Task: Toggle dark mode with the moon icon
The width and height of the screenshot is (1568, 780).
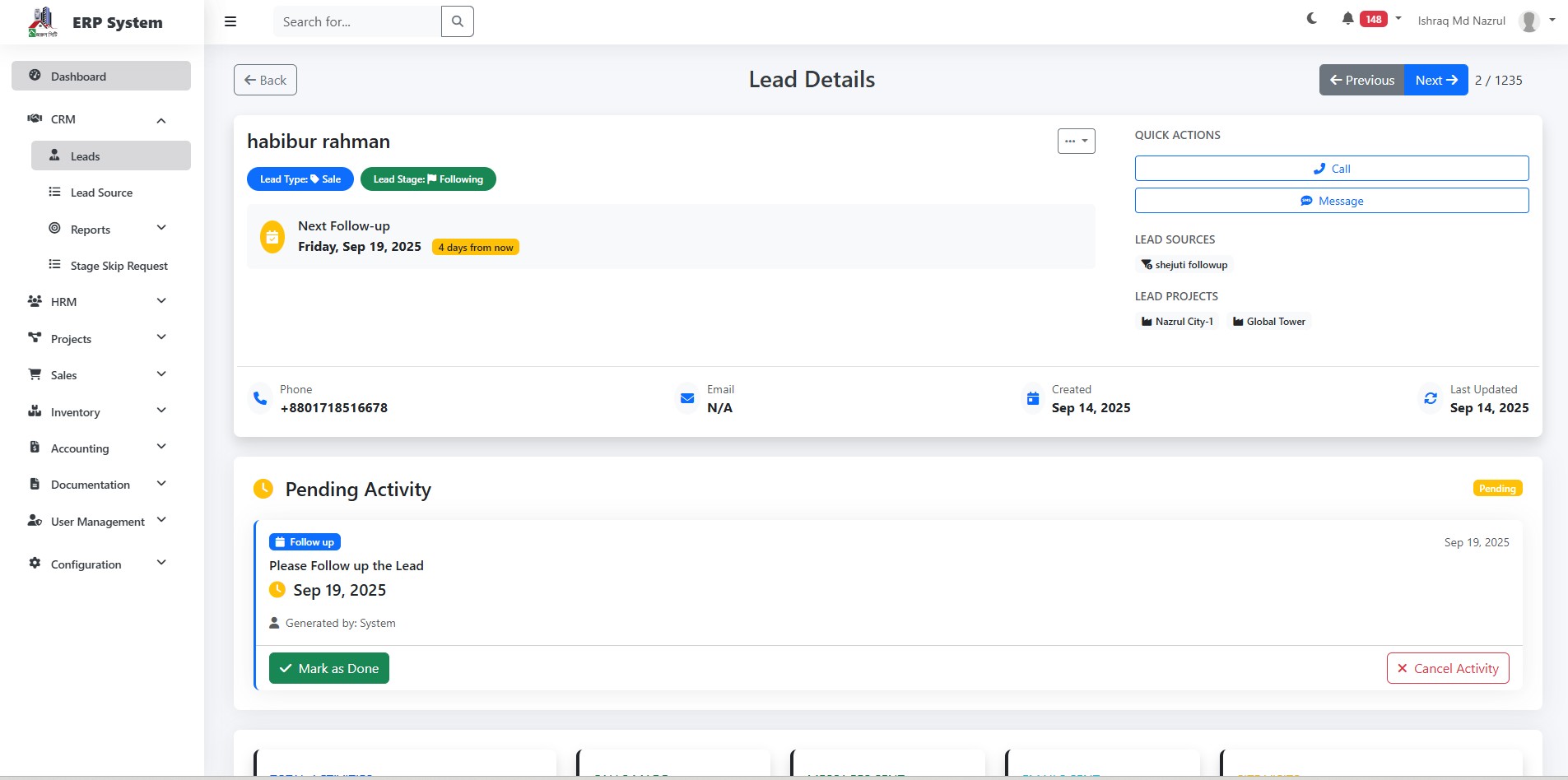Action: pos(1312,19)
